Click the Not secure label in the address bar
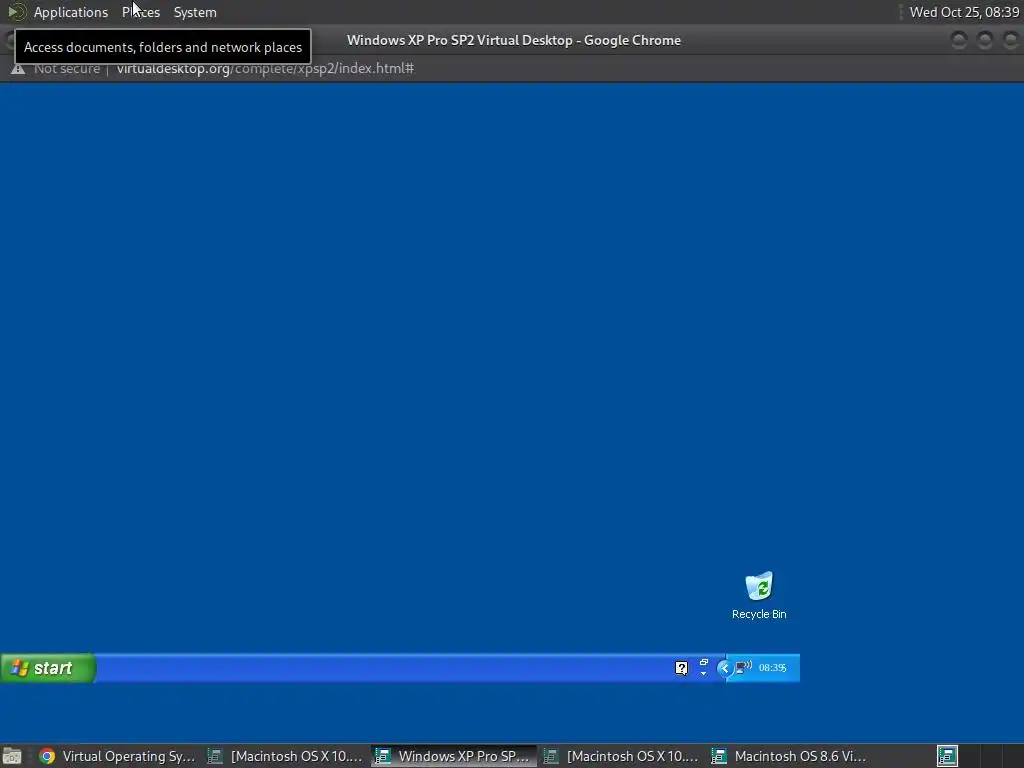The image size is (1024, 768). point(67,69)
